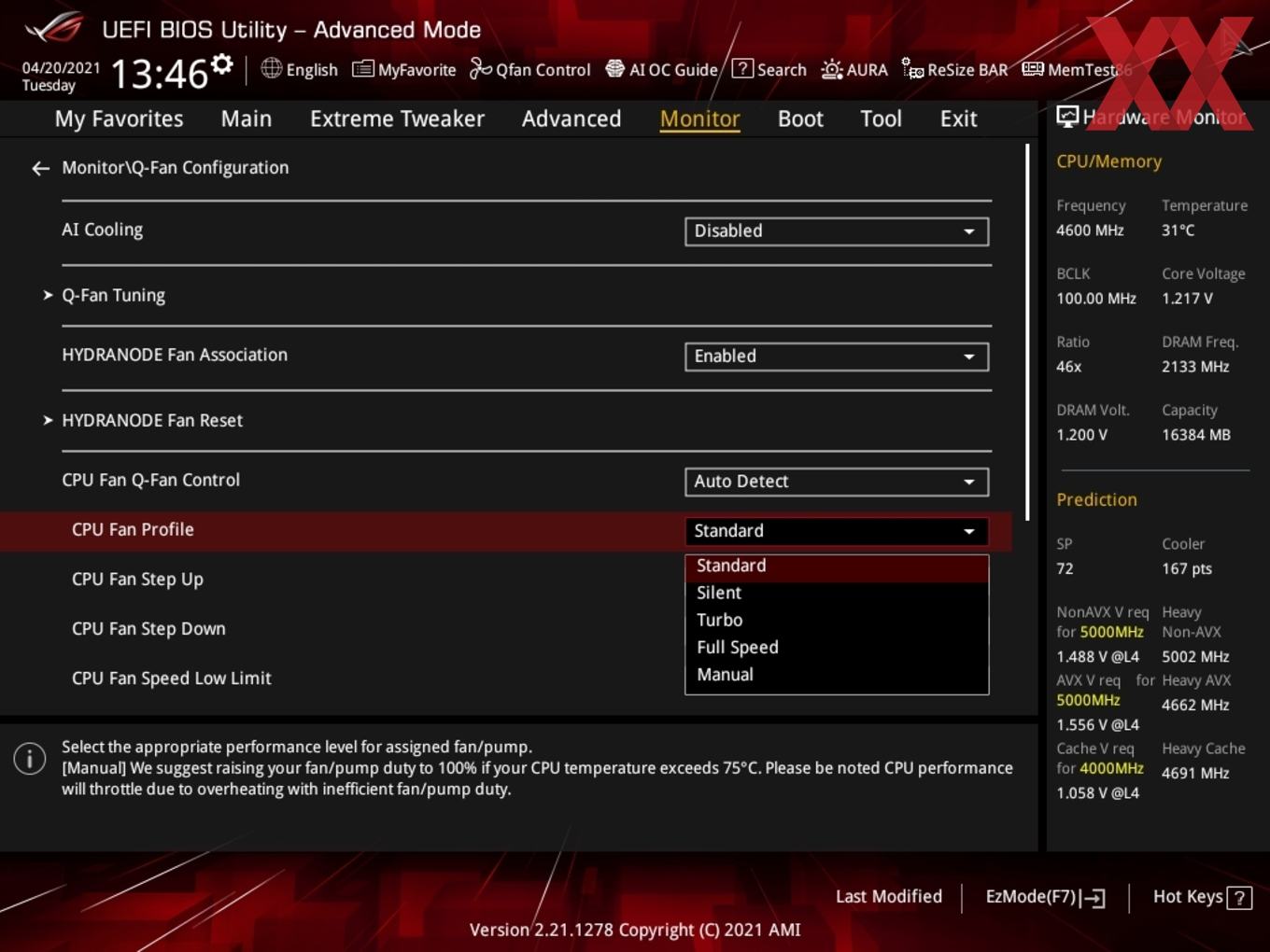The image size is (1270, 952).
Task: Click the 167 pts Cooler value
Action: tap(1186, 568)
